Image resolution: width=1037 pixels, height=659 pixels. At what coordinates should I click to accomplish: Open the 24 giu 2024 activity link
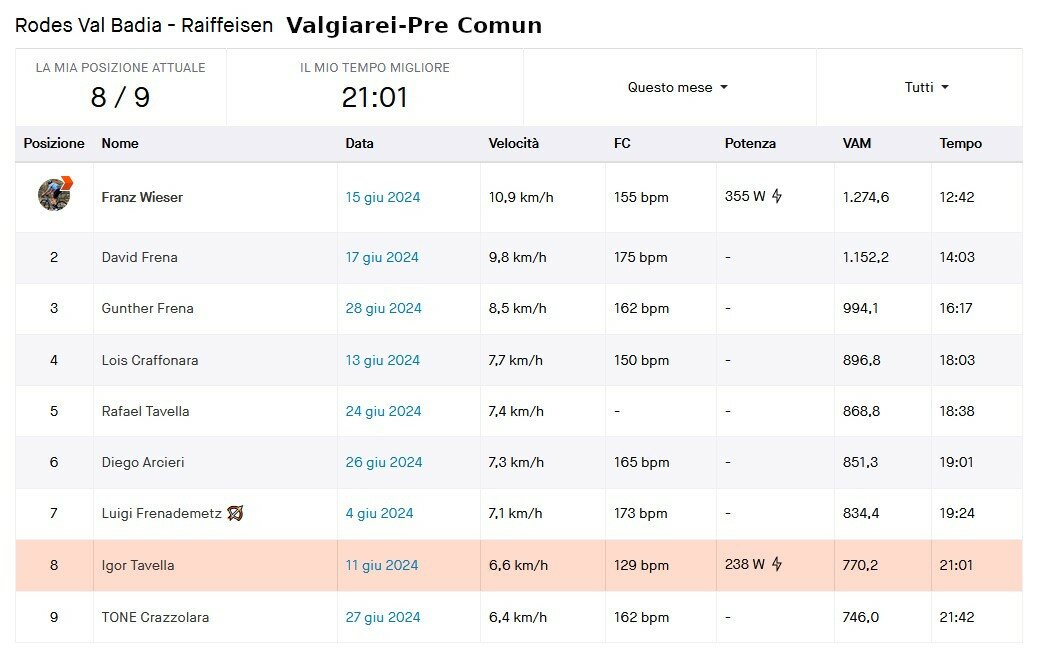coord(383,411)
